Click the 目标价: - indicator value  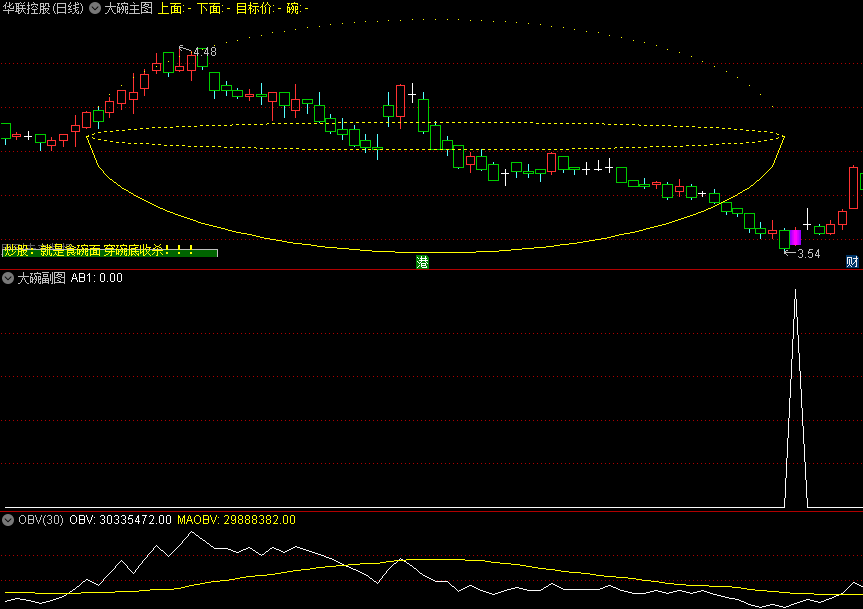258,8
